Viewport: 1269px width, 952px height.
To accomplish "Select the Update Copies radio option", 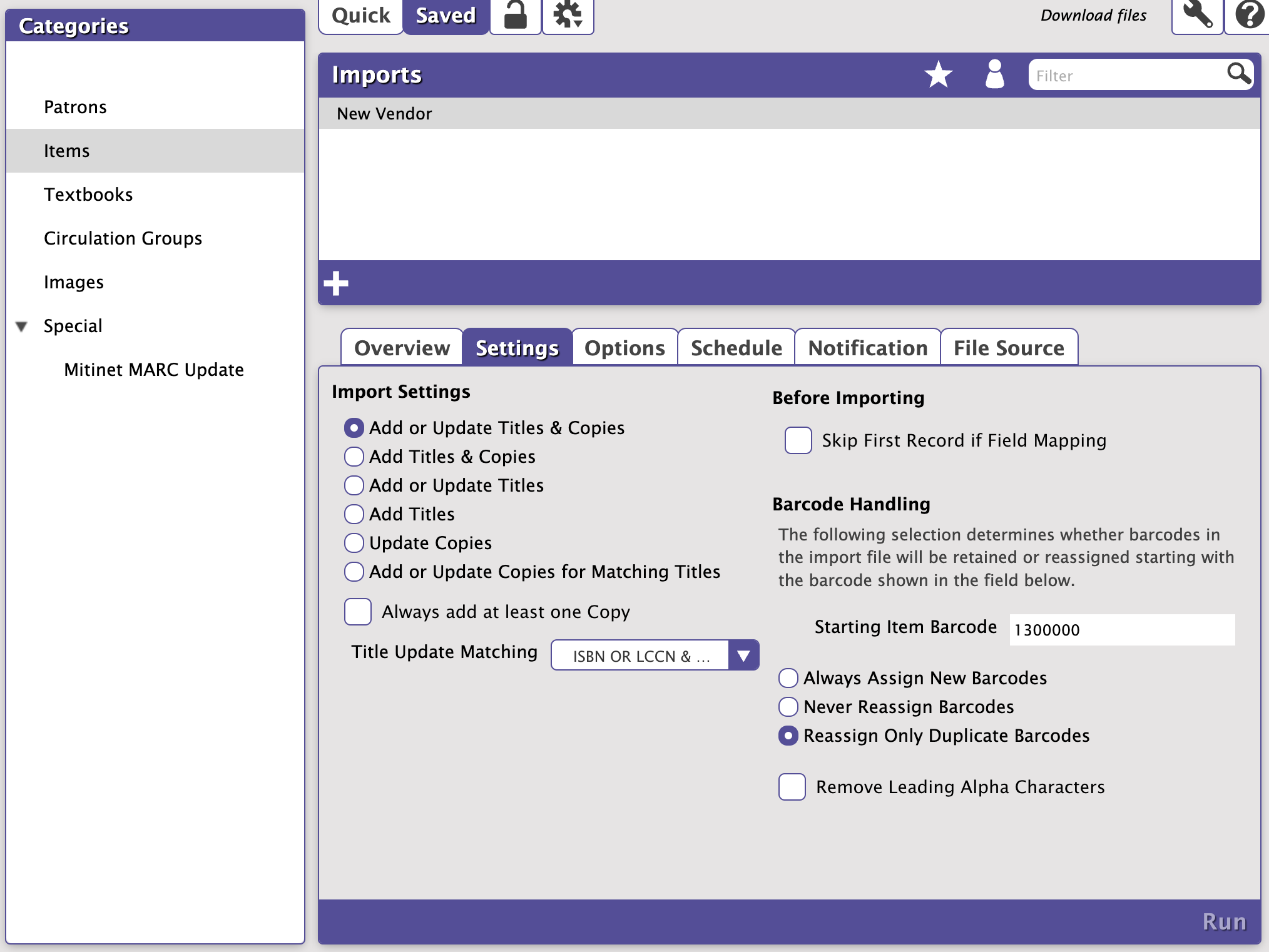I will tap(354, 543).
